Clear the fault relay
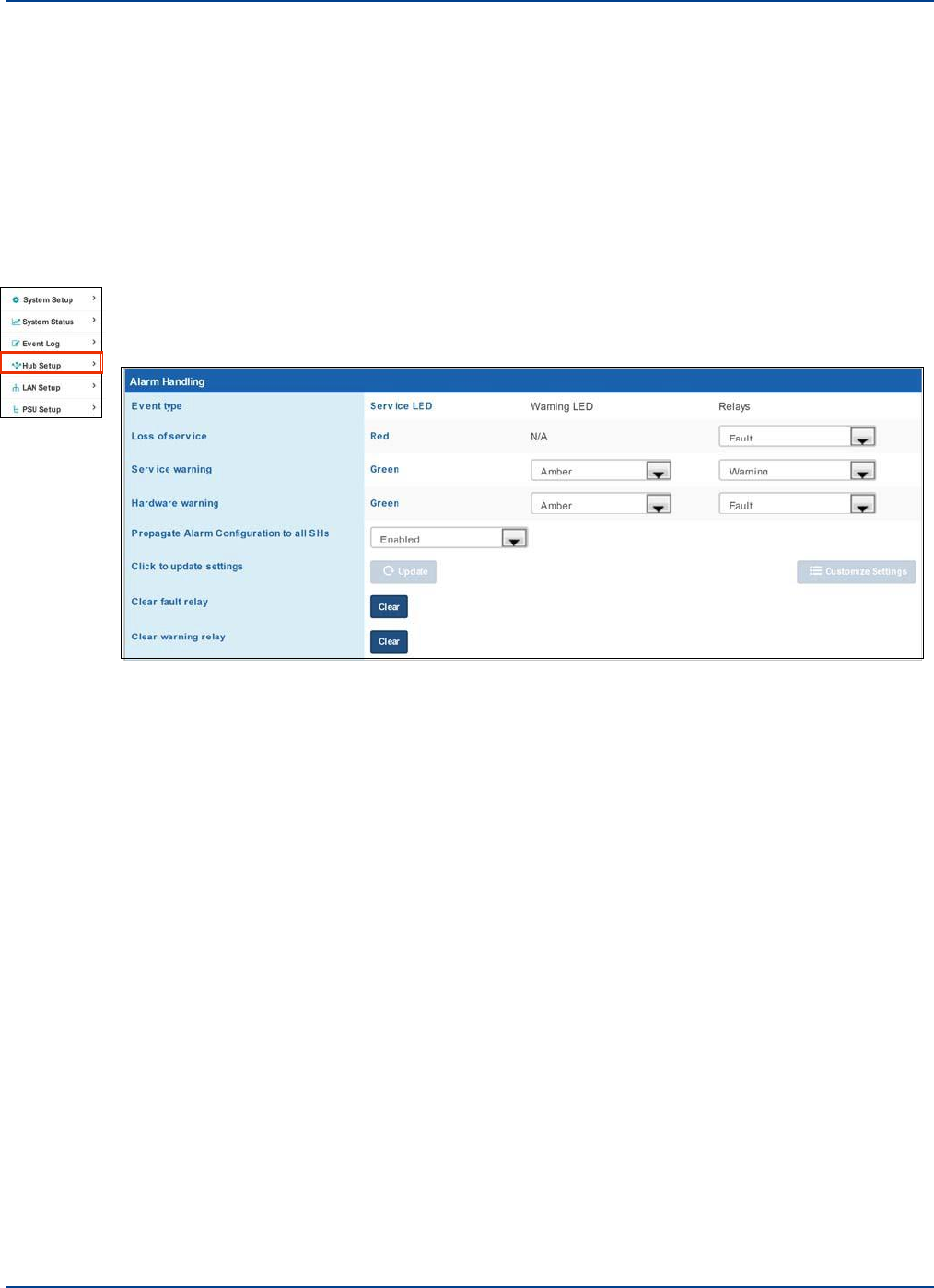Viewport: 934px width, 1288px height. 389,607
